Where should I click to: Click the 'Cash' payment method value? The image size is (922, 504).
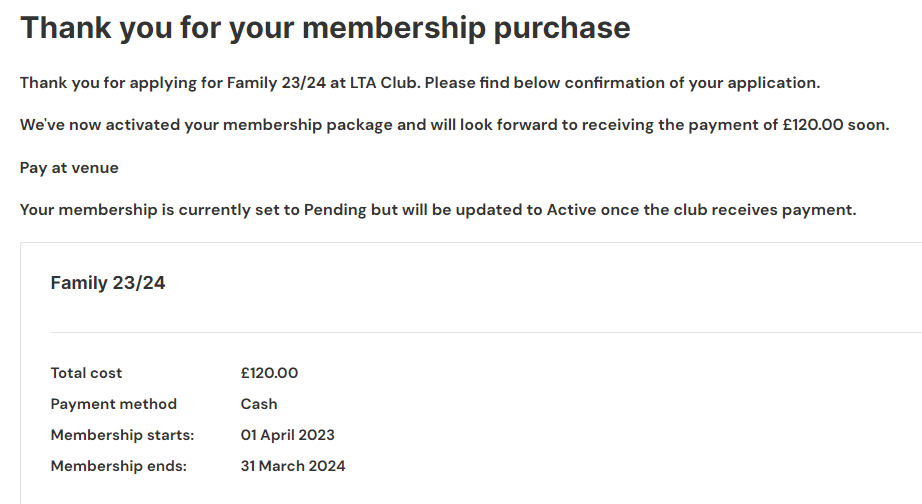click(259, 404)
